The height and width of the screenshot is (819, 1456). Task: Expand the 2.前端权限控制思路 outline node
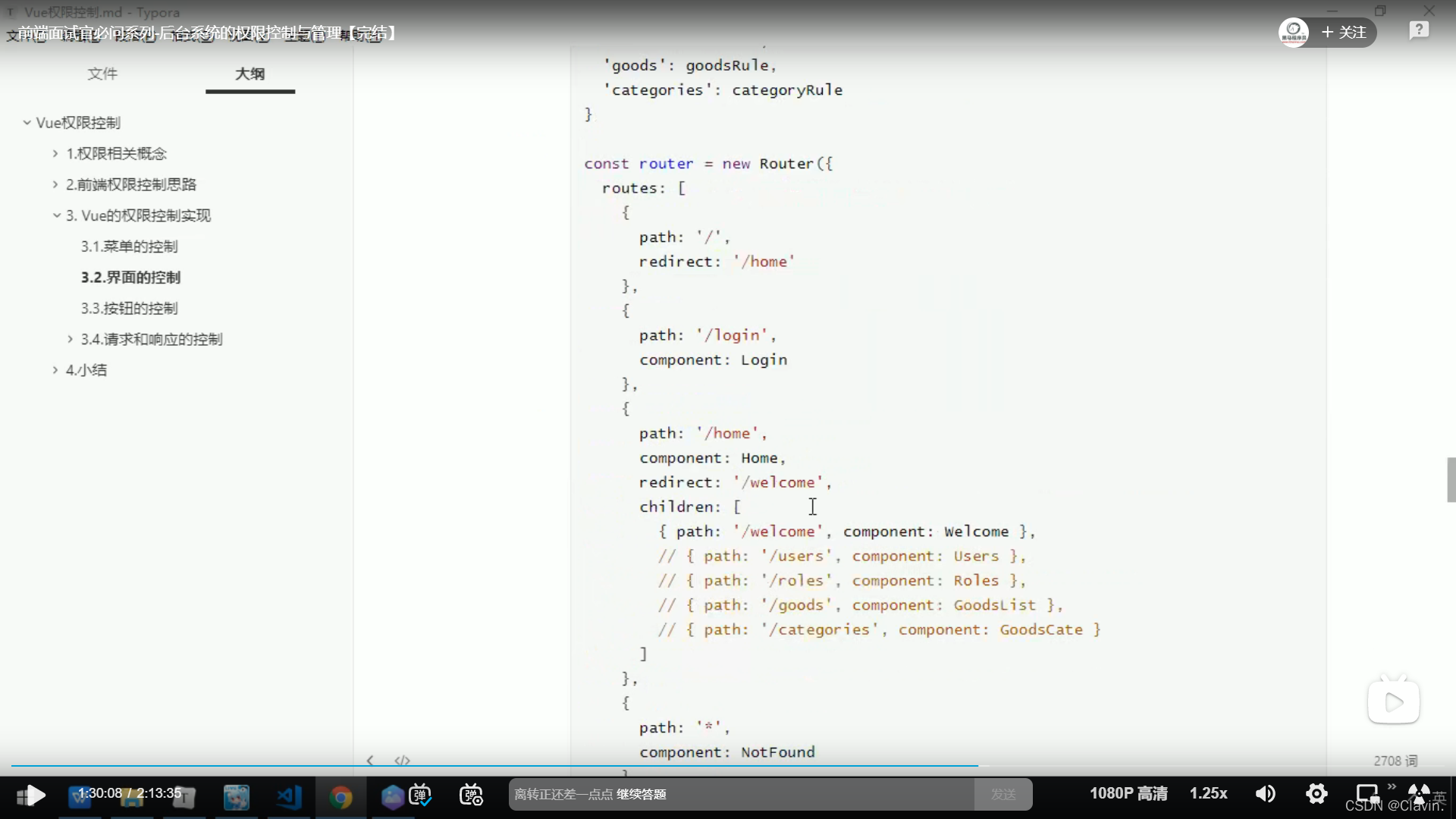coord(55,184)
